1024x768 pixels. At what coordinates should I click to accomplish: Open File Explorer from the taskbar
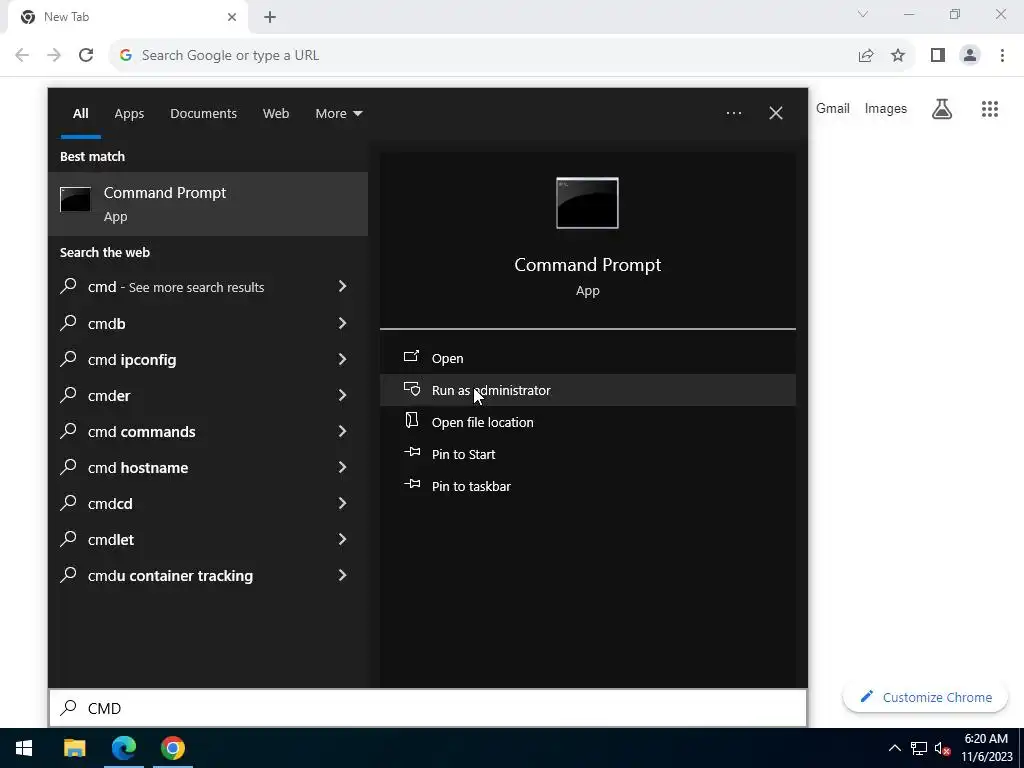(74, 748)
